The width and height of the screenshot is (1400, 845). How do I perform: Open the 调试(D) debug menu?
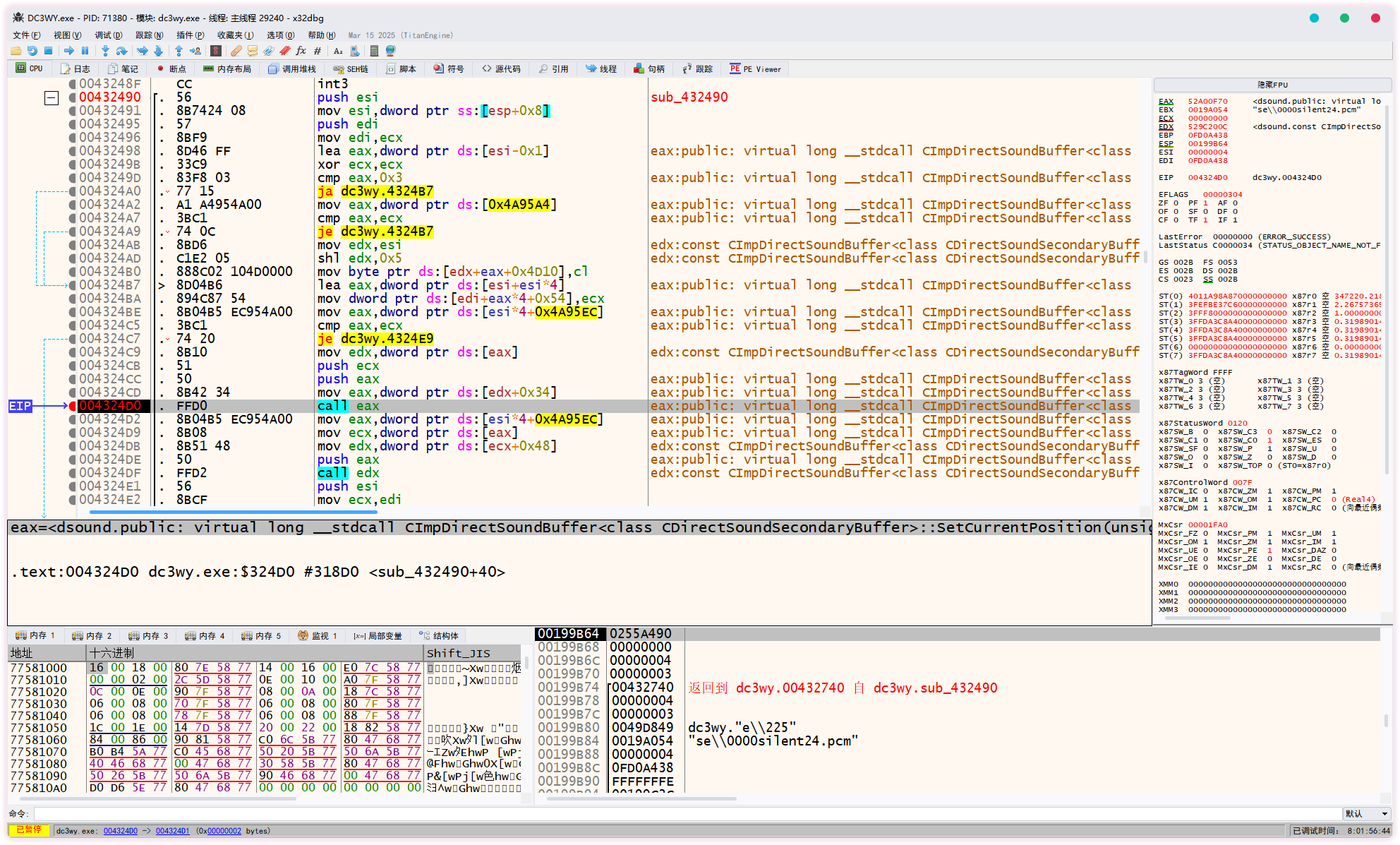(x=108, y=35)
